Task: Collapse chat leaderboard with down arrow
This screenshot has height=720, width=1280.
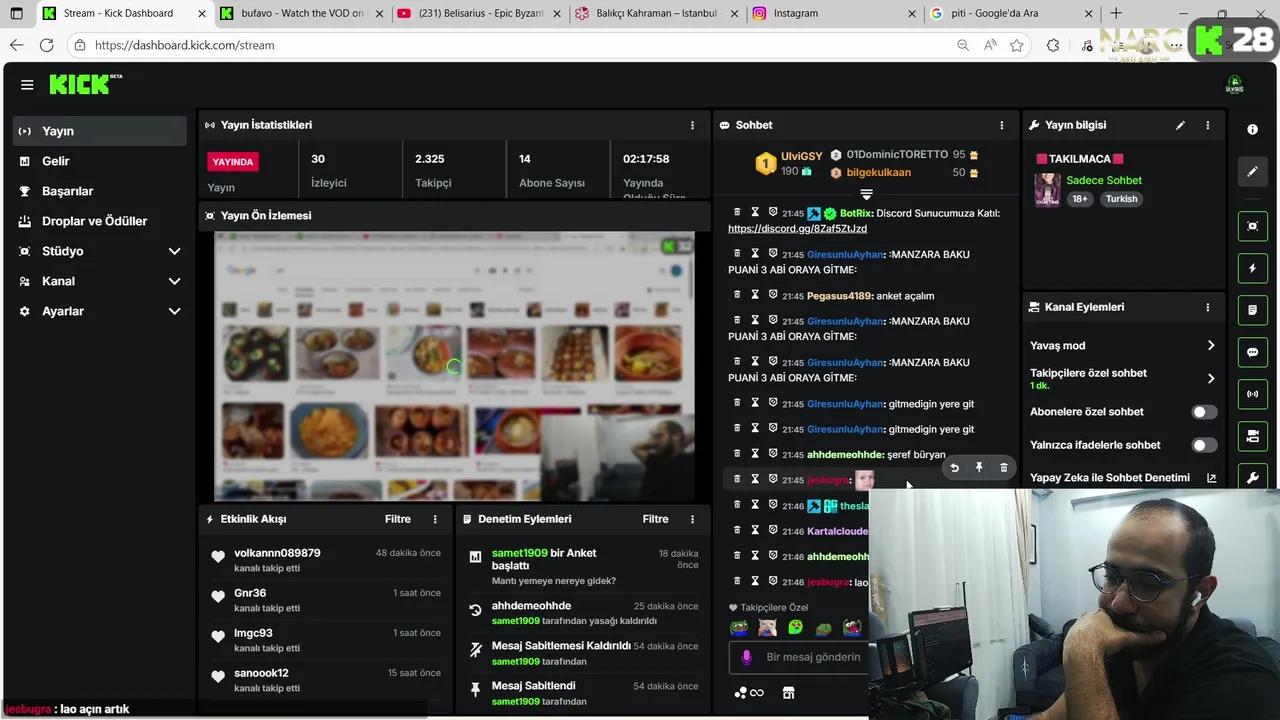Action: [x=866, y=194]
